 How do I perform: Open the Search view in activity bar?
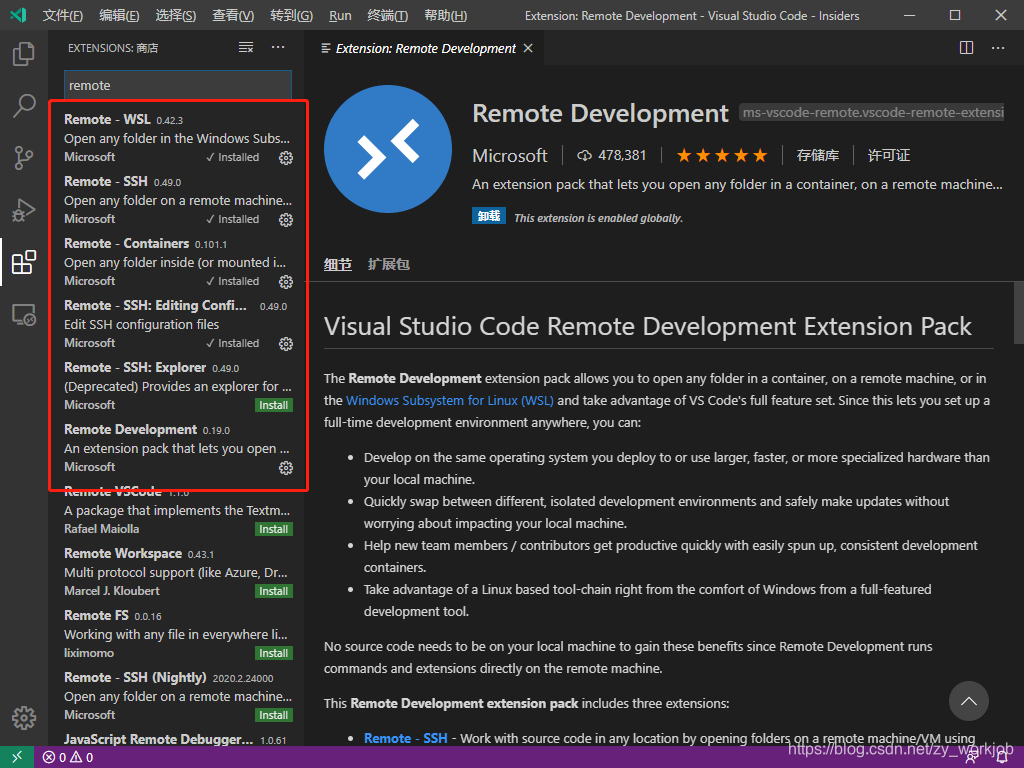[x=24, y=105]
